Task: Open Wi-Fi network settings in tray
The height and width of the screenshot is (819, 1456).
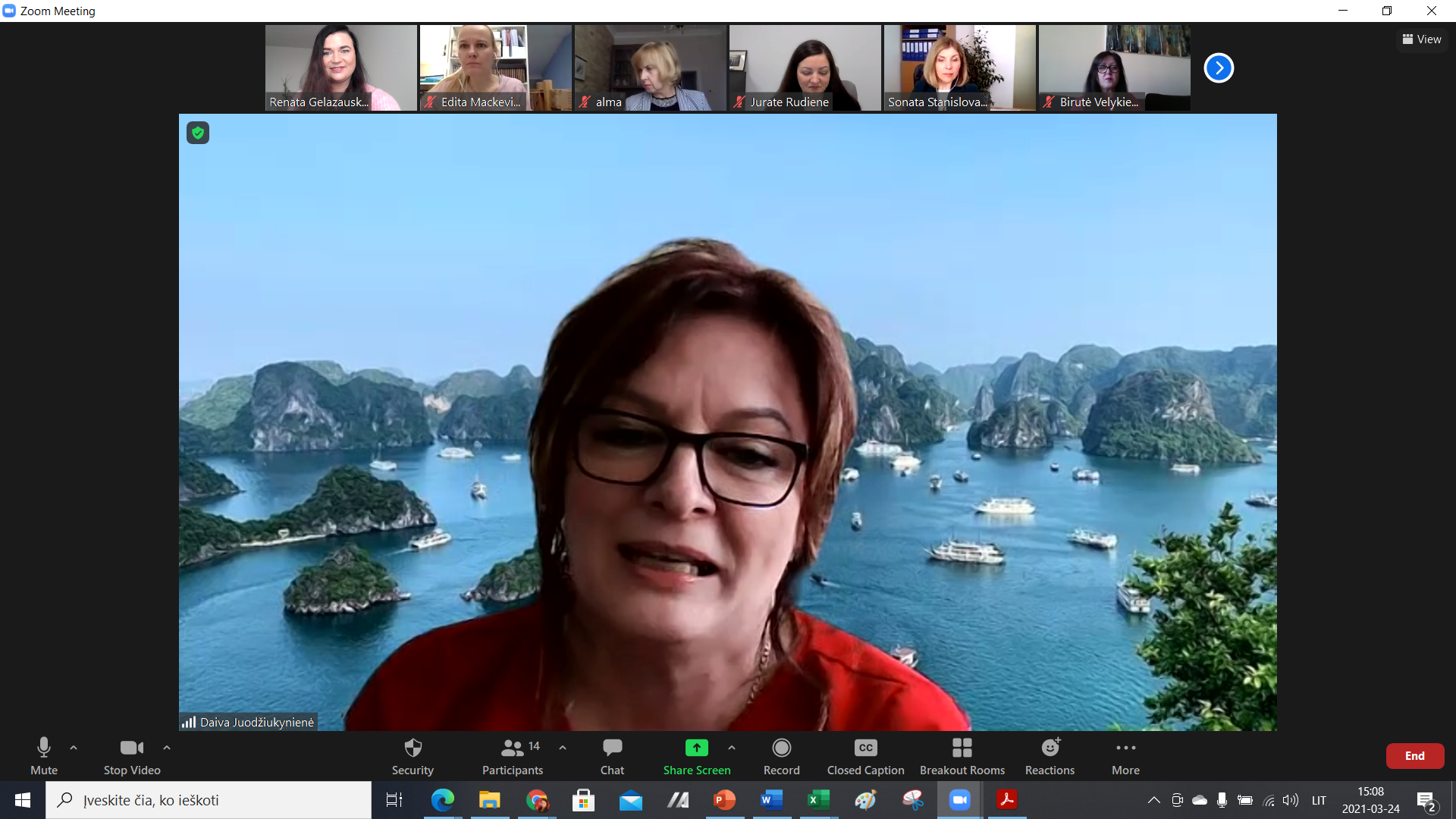Action: (1268, 800)
